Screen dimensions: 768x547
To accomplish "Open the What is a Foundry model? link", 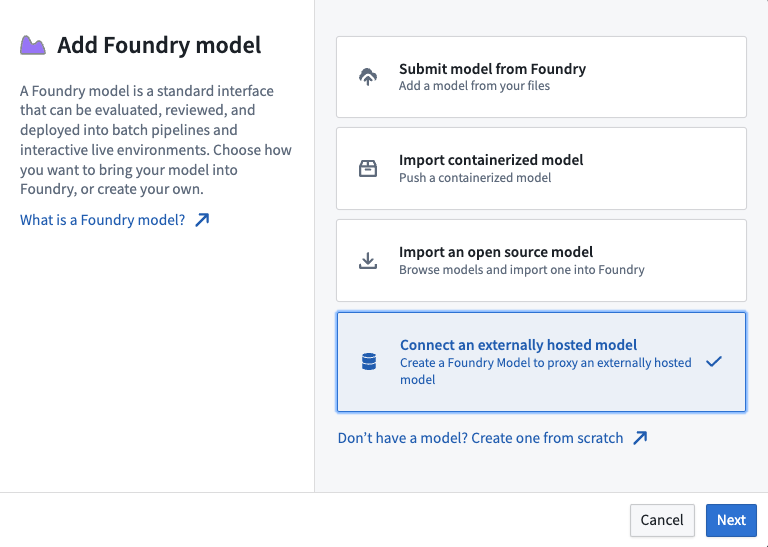I will click(x=102, y=220).
